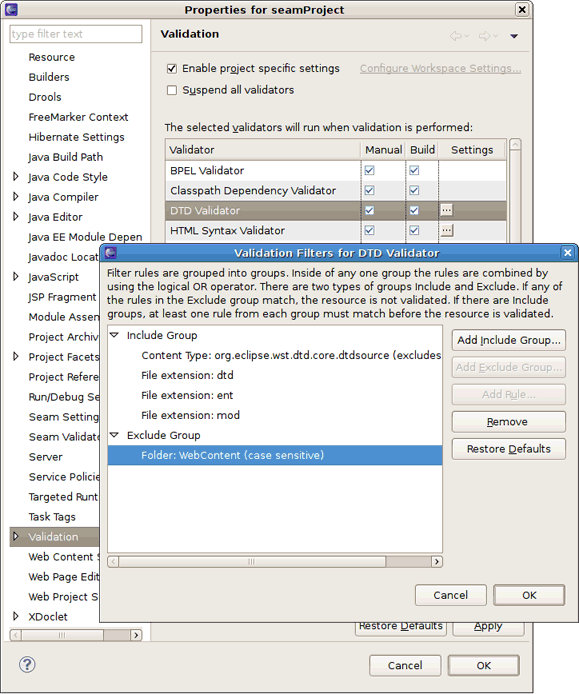Open HTML Syntax Validator settings ellipsis button
Image resolution: width=579 pixels, height=694 pixels.
tap(447, 230)
